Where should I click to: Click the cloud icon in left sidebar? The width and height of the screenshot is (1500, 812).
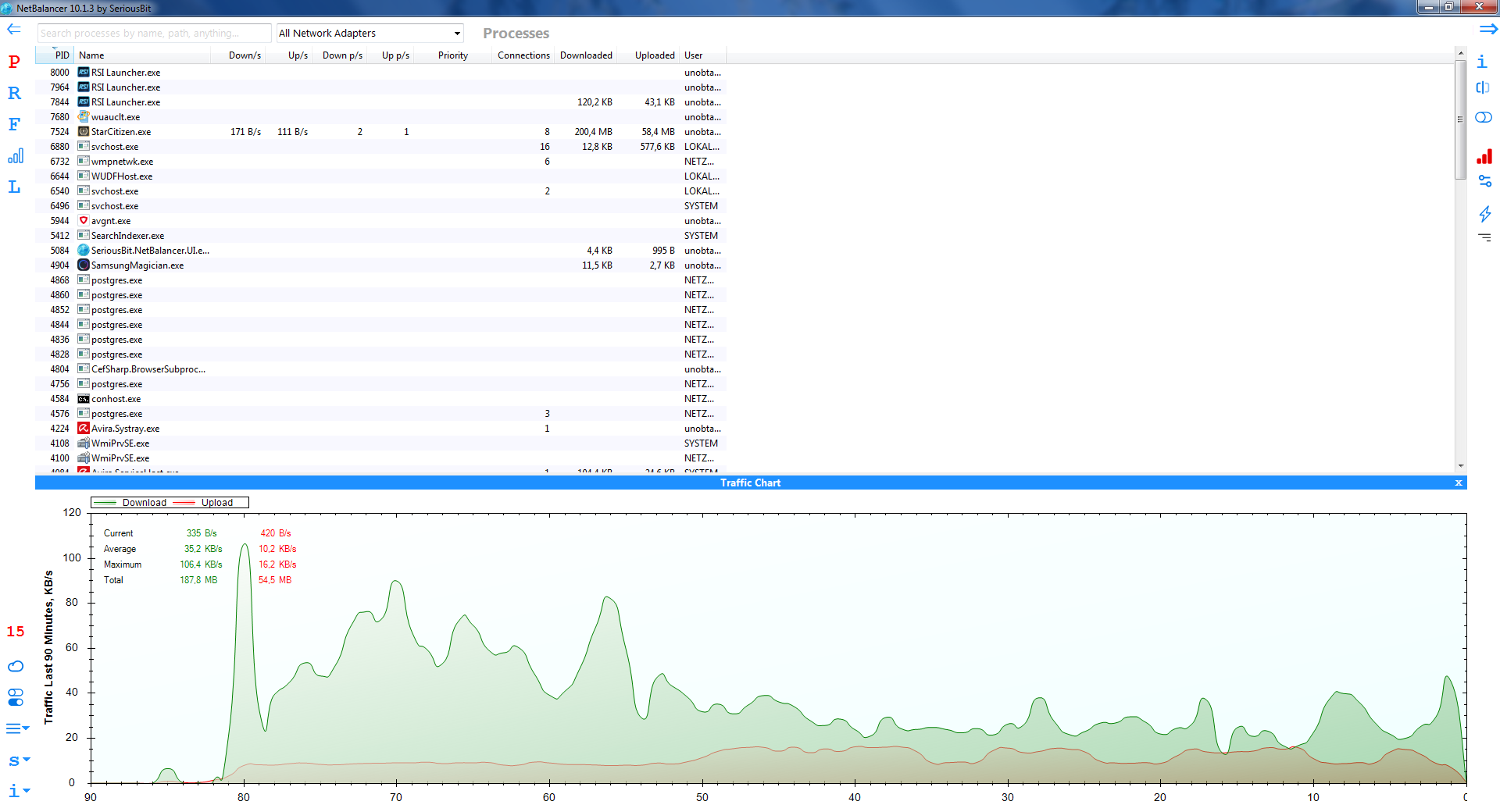(x=16, y=666)
